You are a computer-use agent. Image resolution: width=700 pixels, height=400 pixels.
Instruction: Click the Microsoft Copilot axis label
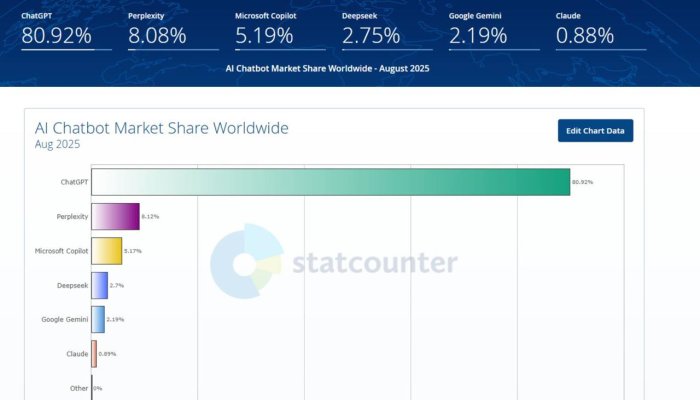coord(62,251)
